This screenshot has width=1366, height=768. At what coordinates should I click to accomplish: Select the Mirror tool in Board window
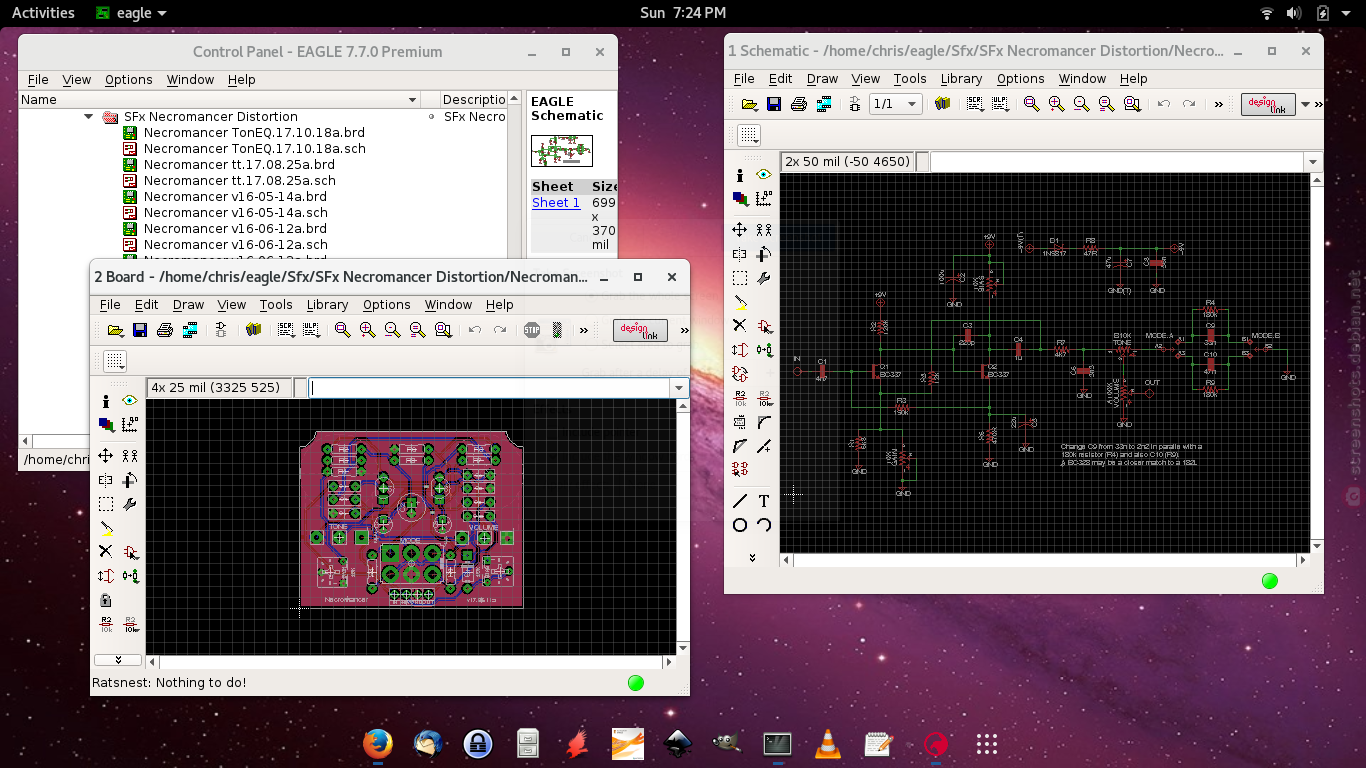coord(105,480)
